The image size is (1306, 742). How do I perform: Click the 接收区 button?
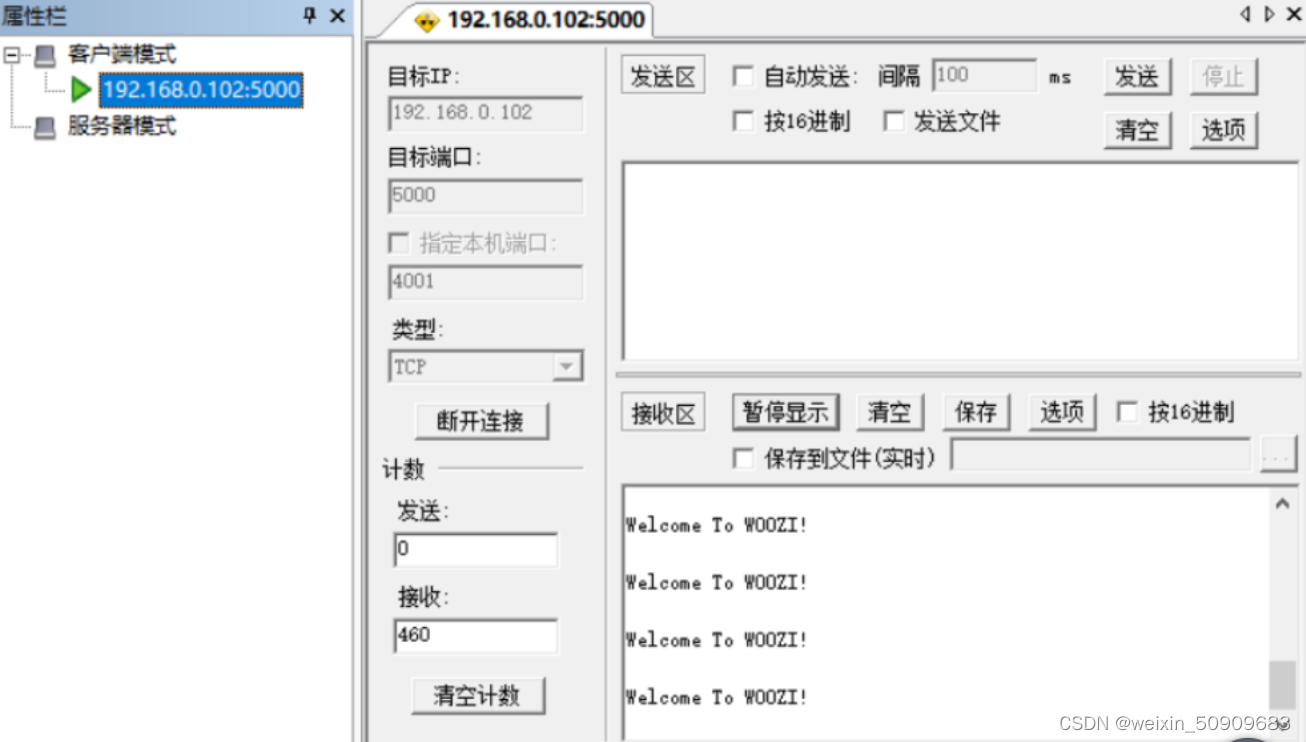coord(664,413)
